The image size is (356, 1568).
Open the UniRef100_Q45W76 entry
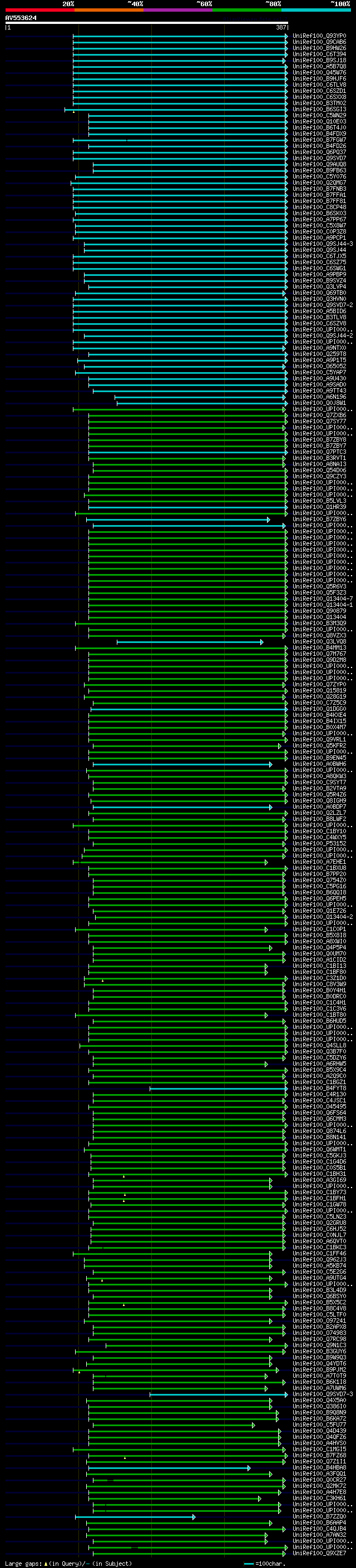coord(319,72)
